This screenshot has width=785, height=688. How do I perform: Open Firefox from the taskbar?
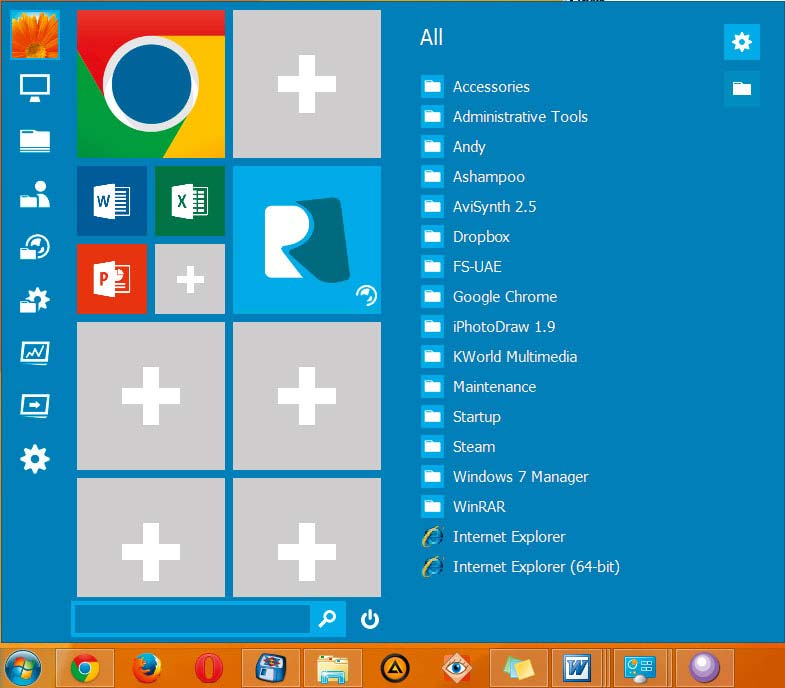point(147,667)
